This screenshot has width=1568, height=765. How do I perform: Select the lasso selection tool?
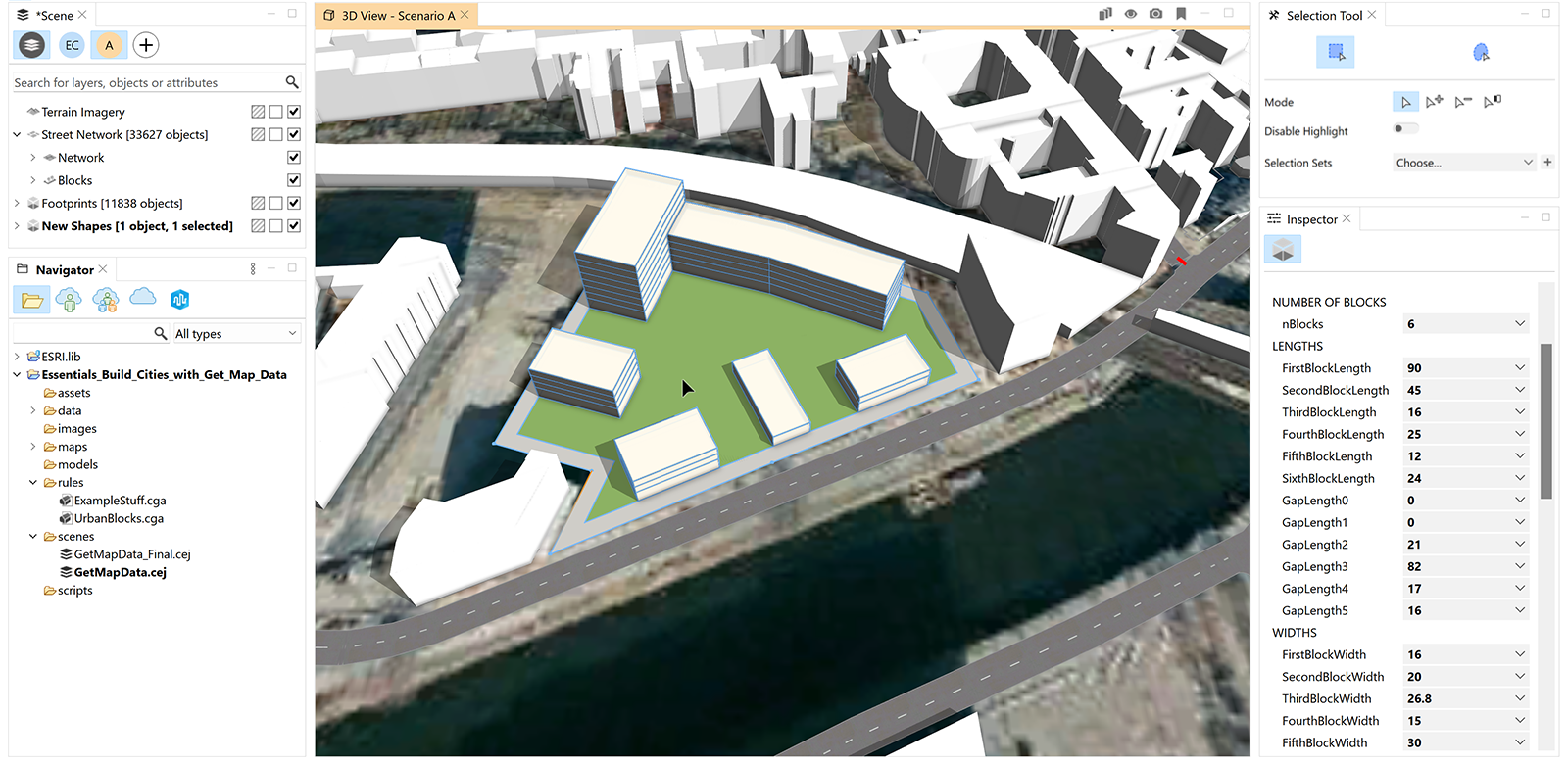click(x=1480, y=52)
